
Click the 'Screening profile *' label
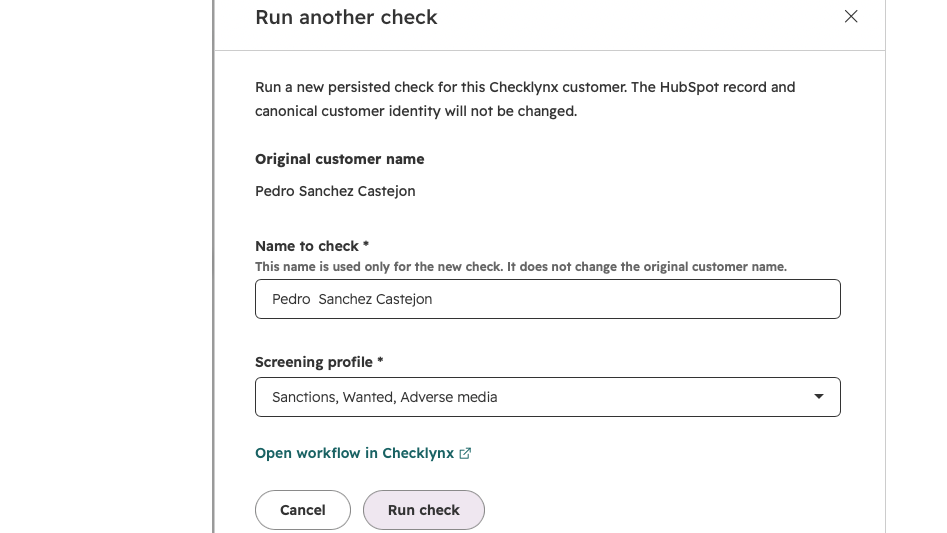[319, 362]
